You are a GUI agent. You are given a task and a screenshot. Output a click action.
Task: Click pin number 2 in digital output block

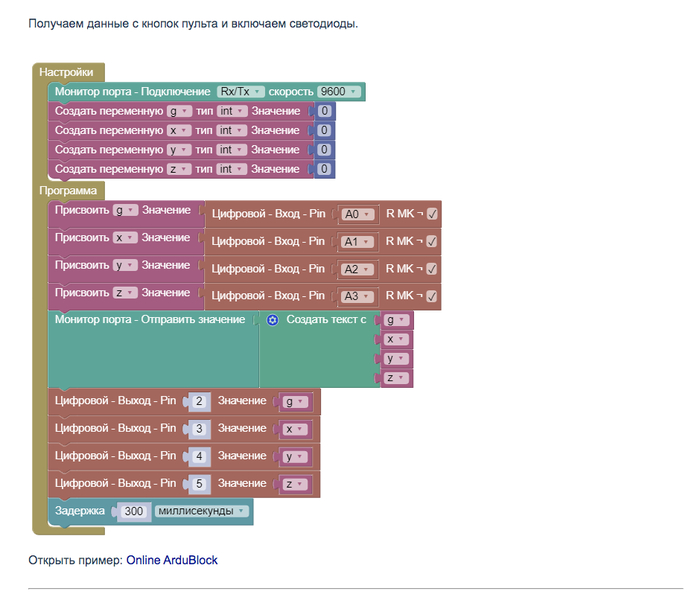(199, 401)
